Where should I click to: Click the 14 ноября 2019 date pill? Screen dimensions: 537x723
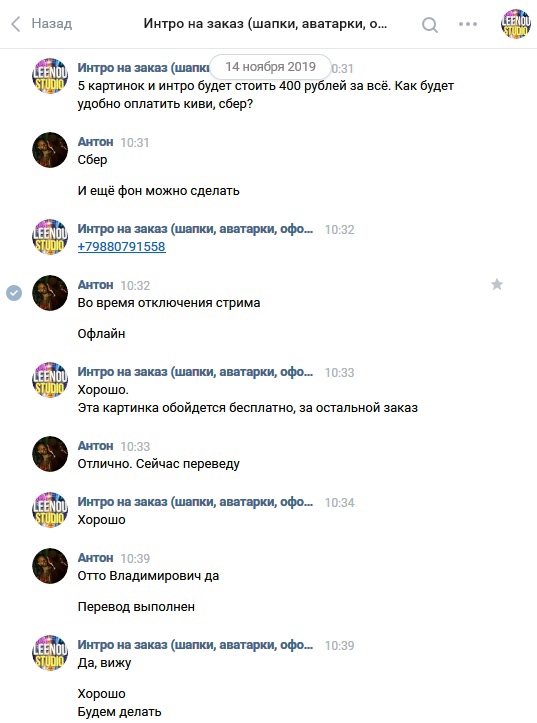[271, 67]
